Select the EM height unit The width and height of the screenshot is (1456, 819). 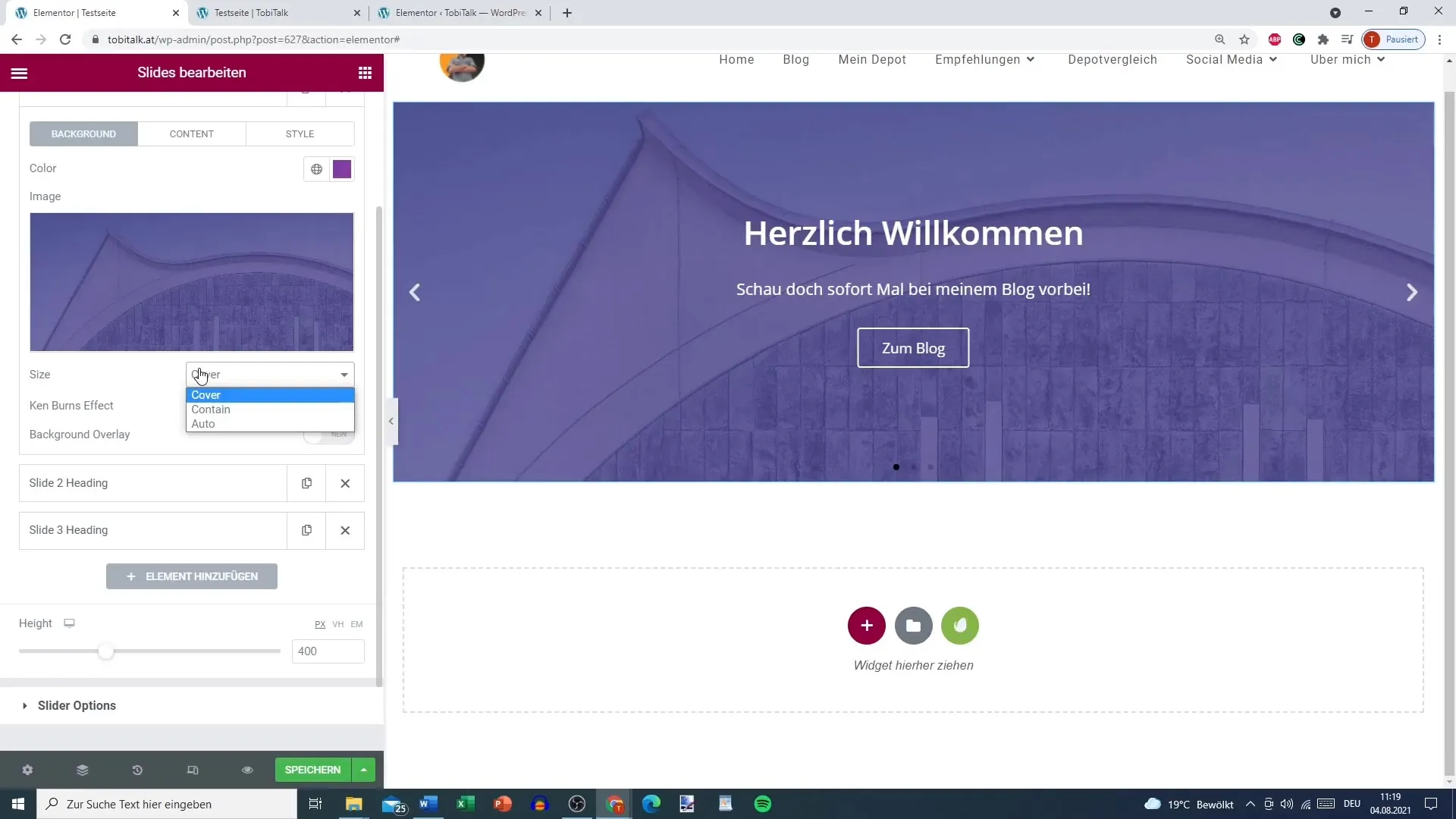point(356,624)
